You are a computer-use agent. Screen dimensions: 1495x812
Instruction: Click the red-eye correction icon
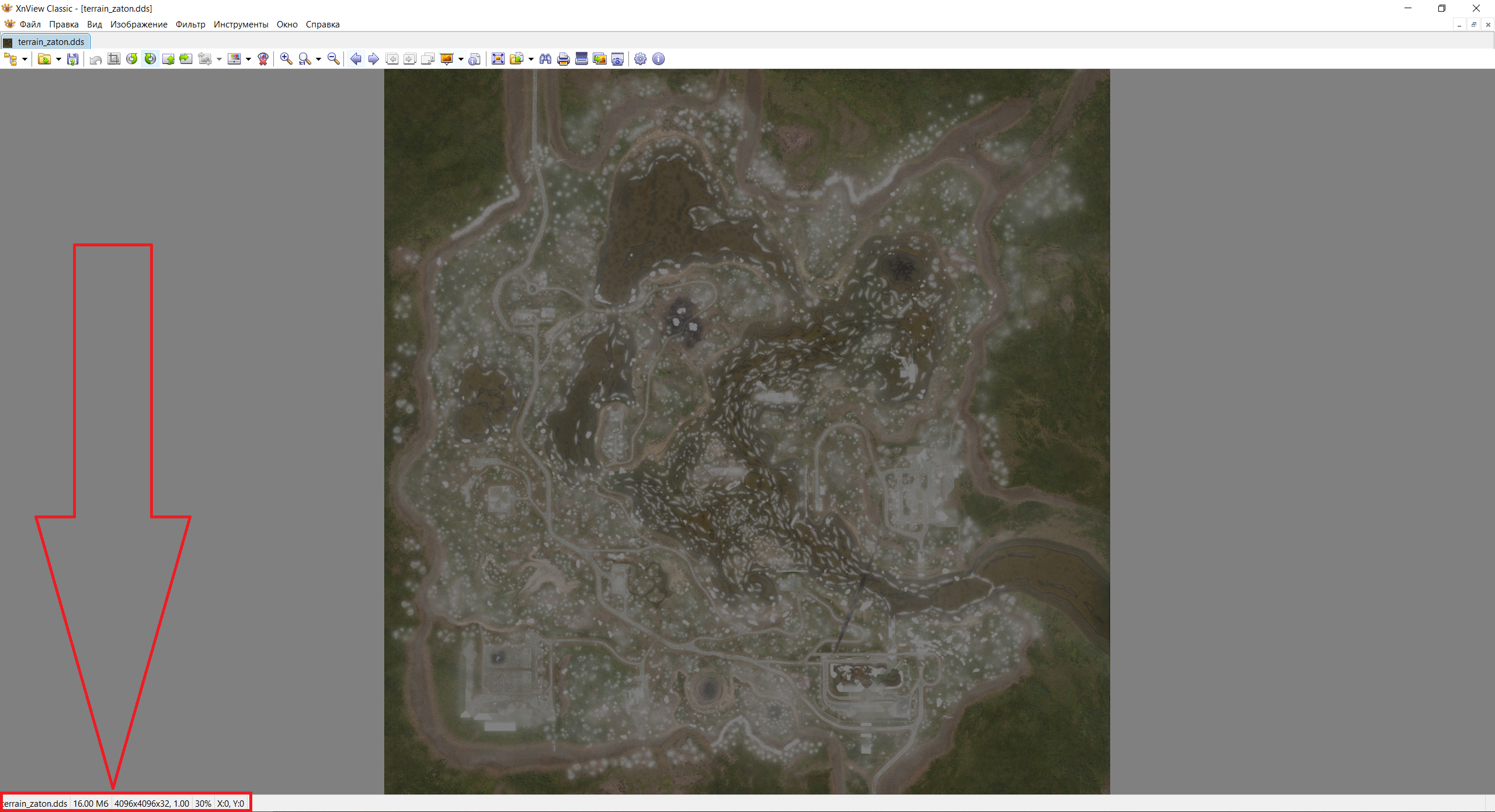(263, 59)
